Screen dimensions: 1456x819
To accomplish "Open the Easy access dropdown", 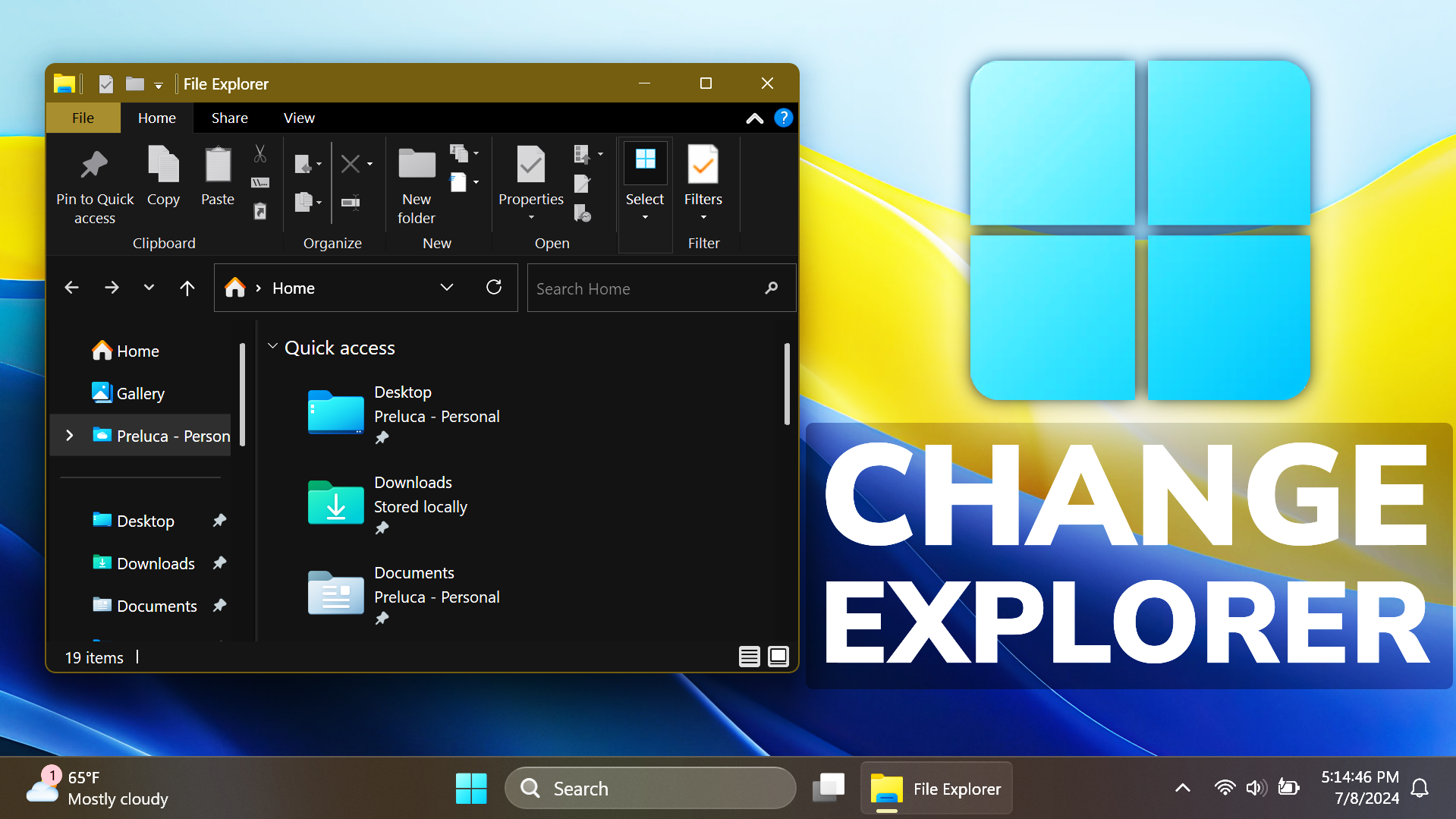I will tap(464, 182).
